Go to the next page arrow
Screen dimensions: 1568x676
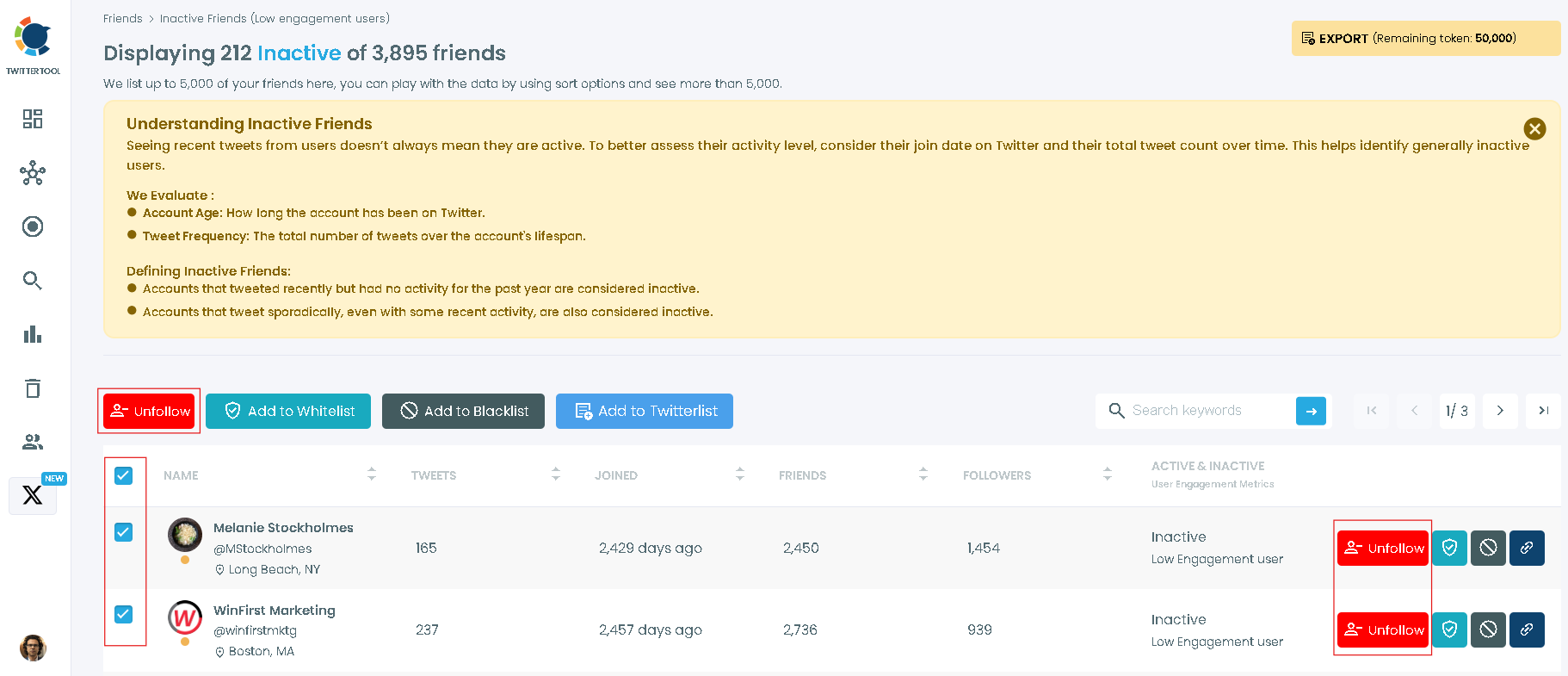point(1500,411)
